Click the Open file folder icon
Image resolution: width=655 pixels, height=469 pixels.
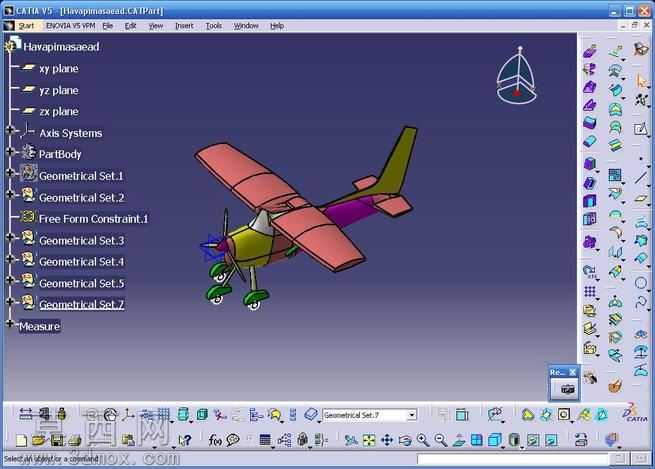click(38, 440)
